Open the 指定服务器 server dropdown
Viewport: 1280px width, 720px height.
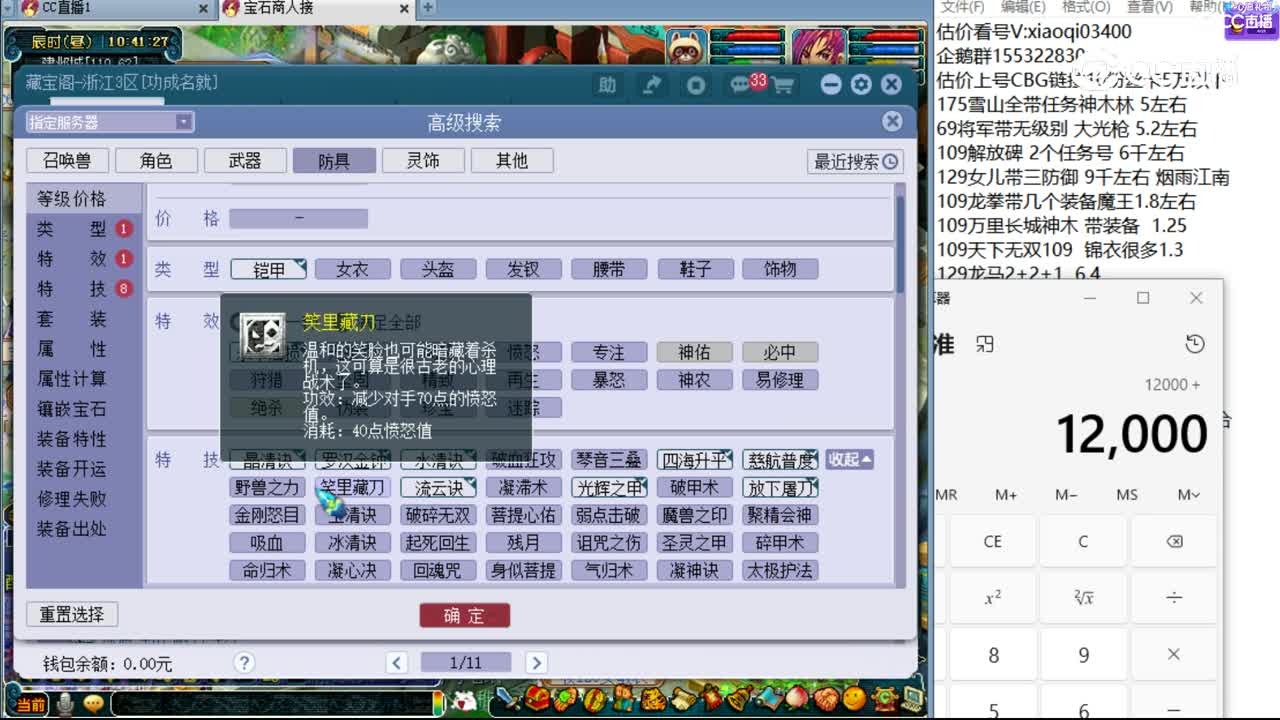pyautogui.click(x=183, y=121)
